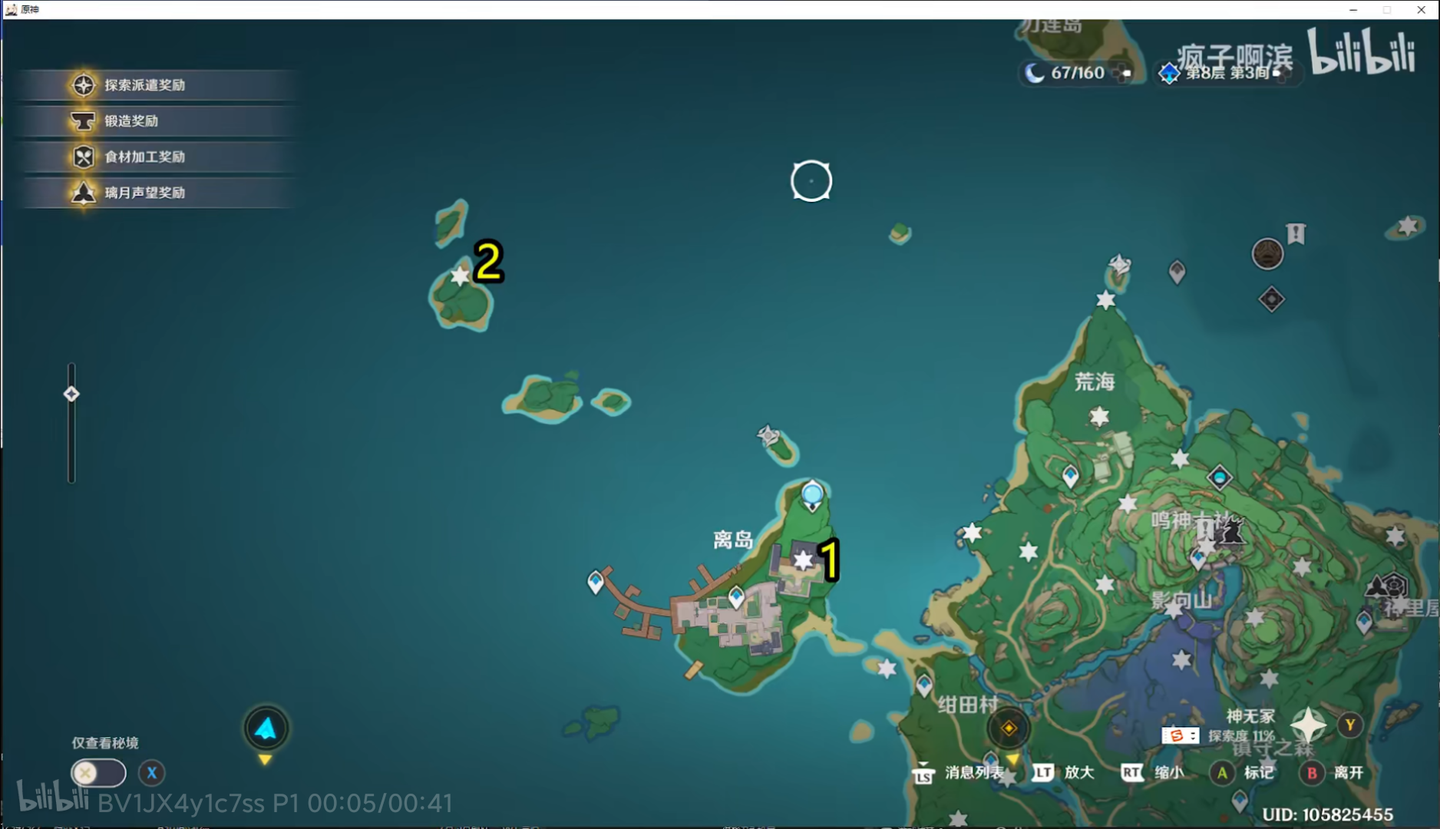Click the 绀田村 place label
Viewport: 1440px width, 829px height.
point(968,705)
